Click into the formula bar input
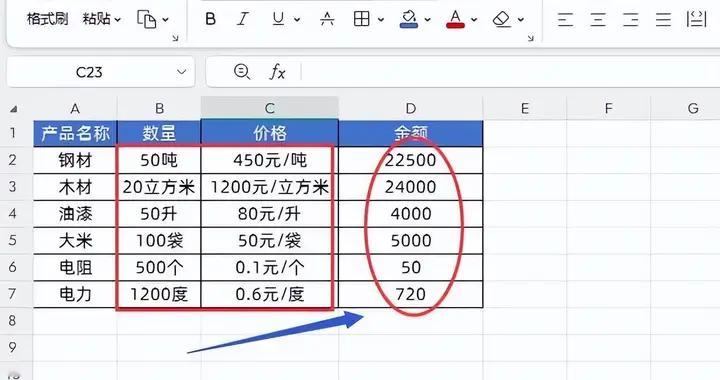Screen dimensions: 720x380 tap(510, 72)
